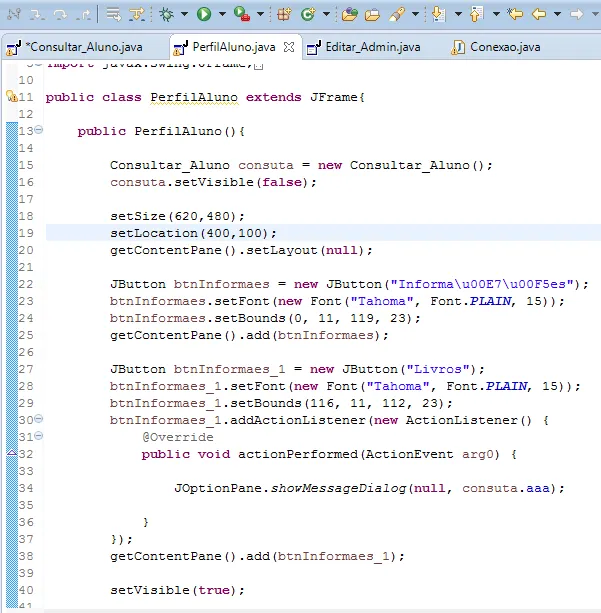
Task: Collapse the constructor fold at line 13
Action: pyautogui.click(x=39, y=130)
